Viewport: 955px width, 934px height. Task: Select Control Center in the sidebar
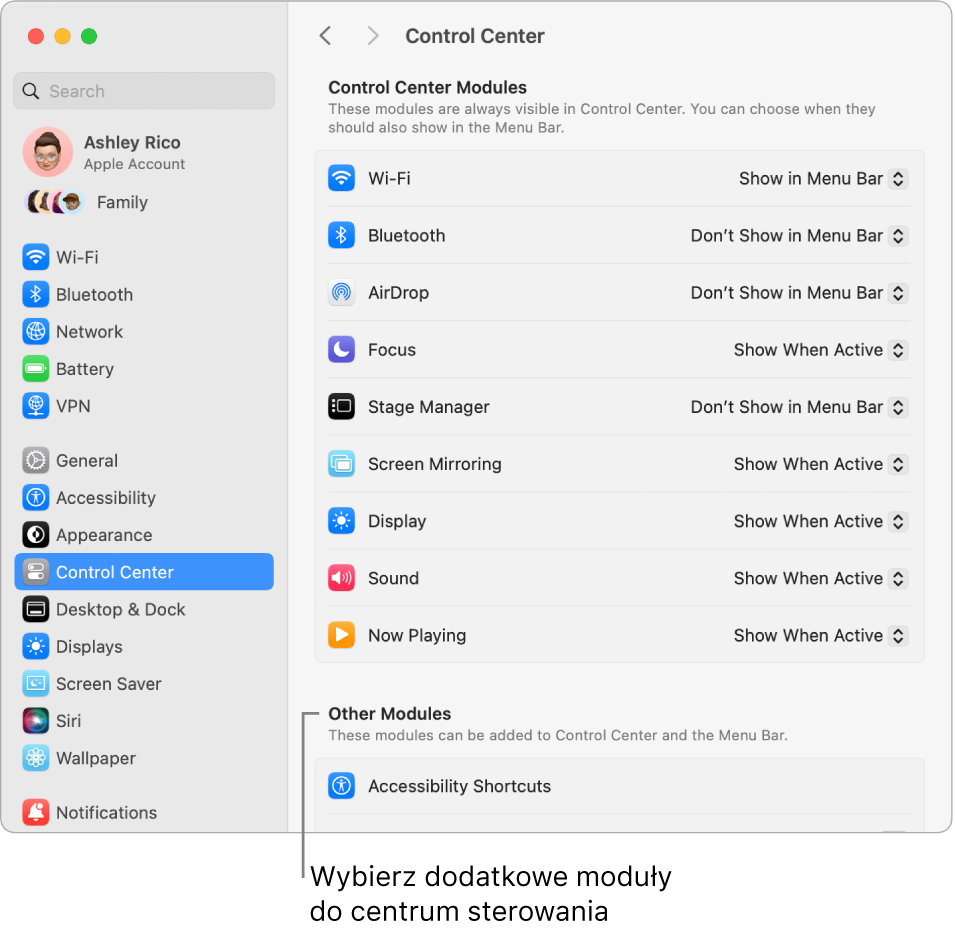(x=144, y=572)
